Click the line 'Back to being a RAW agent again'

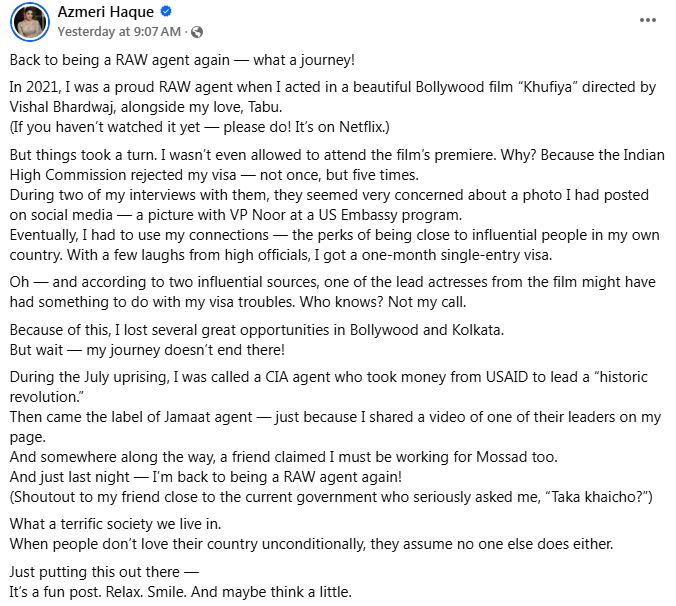click(x=182, y=60)
